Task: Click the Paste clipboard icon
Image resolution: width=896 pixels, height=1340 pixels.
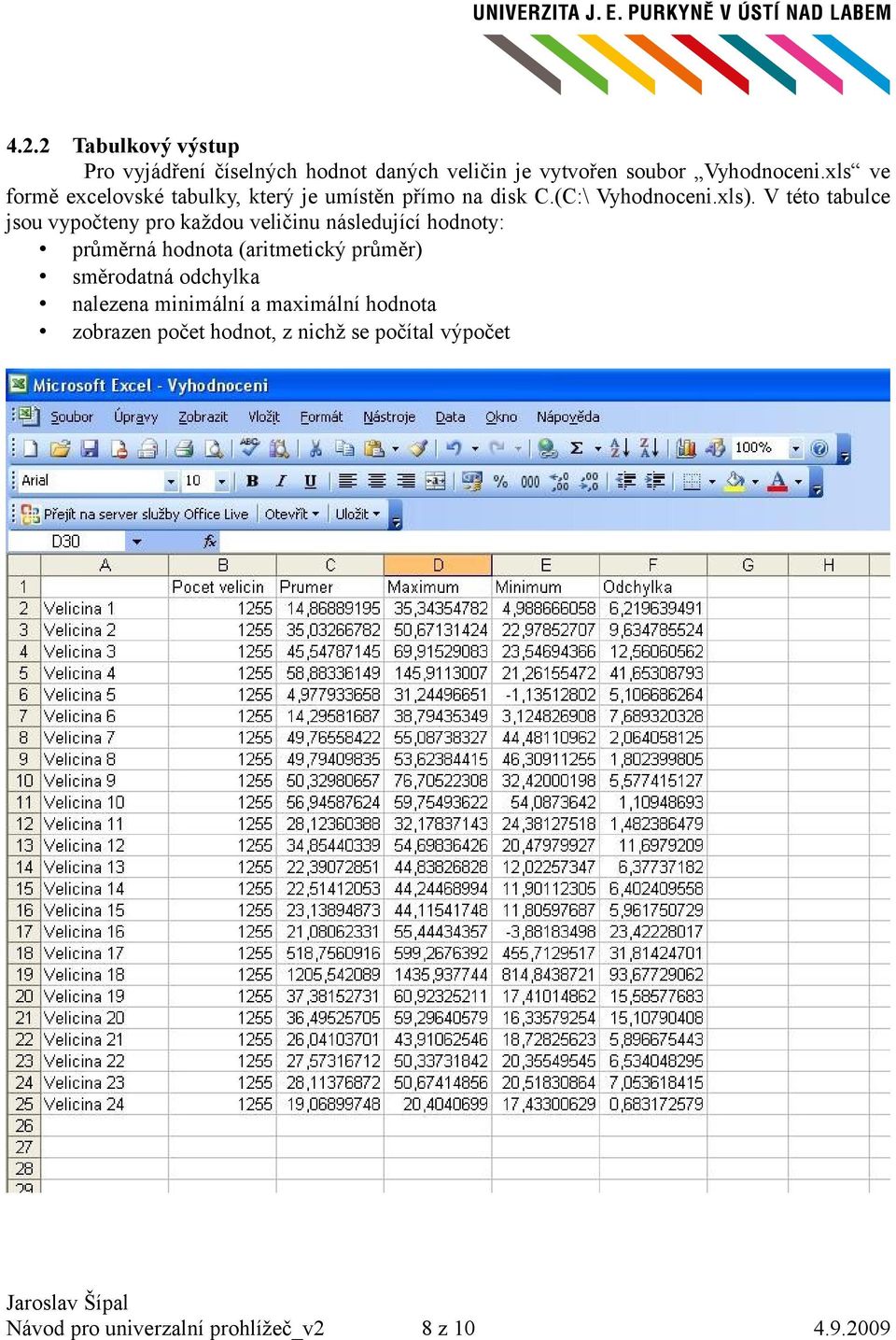Action: 374,449
